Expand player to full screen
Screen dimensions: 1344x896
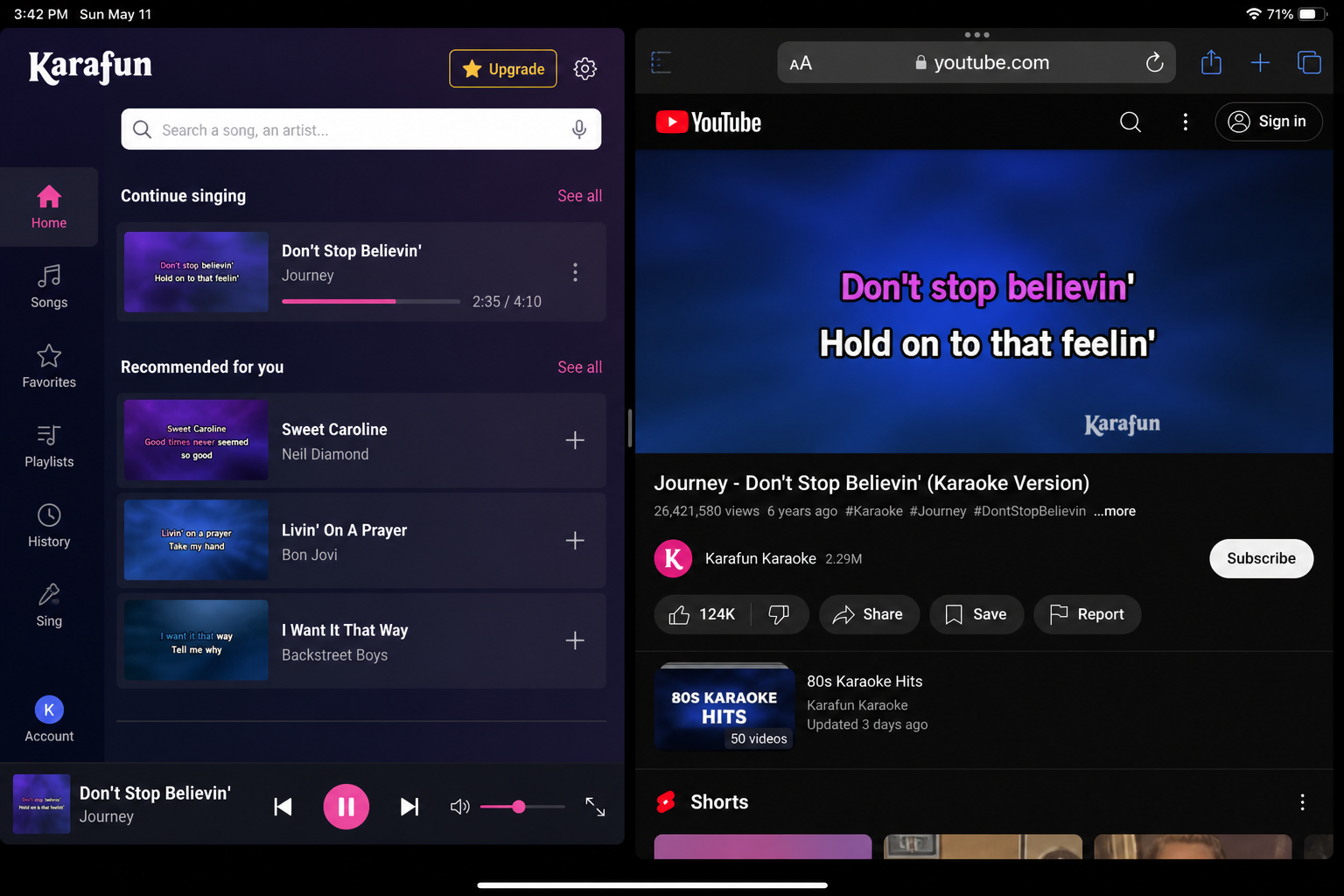click(x=595, y=807)
